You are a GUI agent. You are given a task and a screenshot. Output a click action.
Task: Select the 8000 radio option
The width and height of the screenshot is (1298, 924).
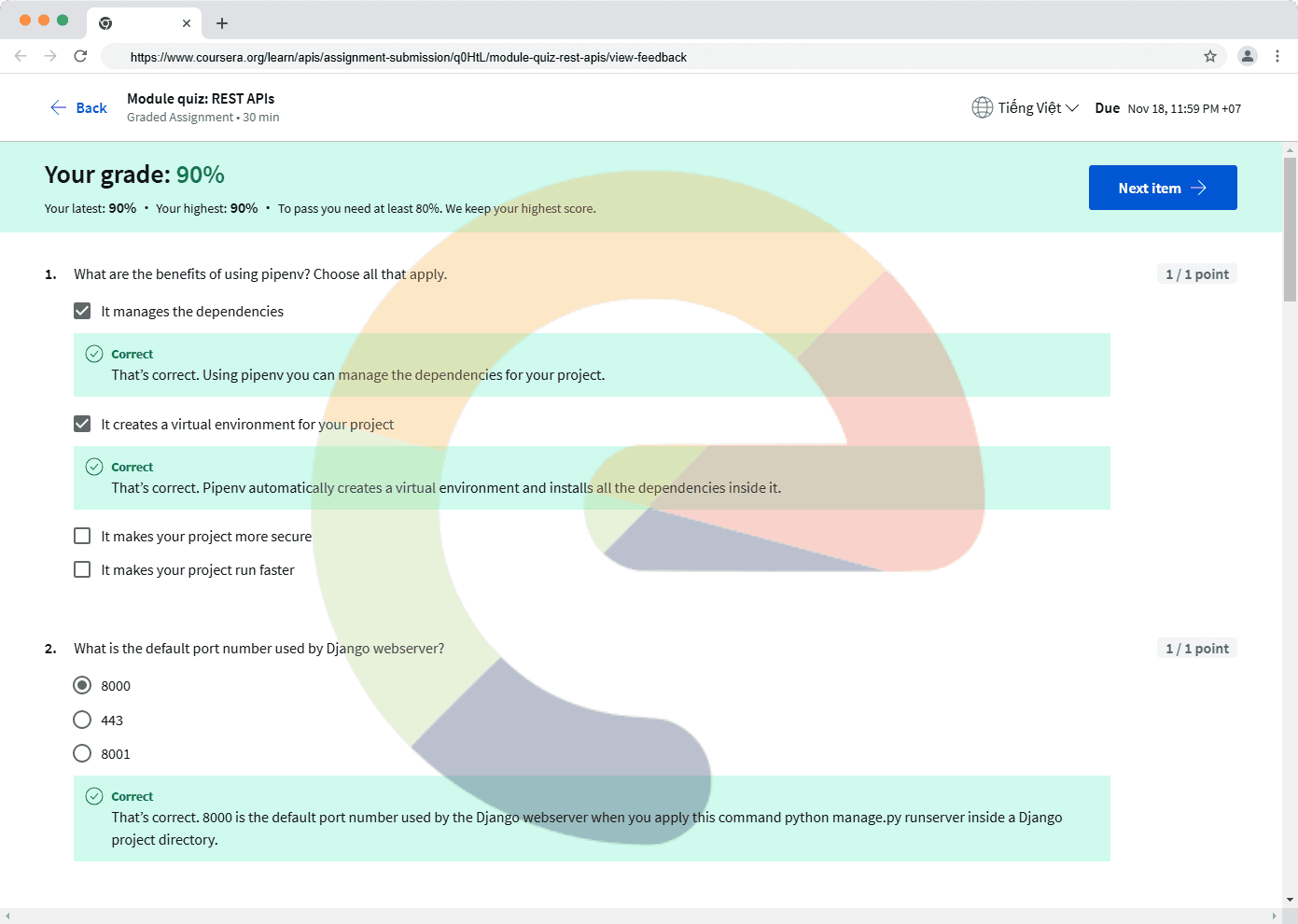(82, 685)
